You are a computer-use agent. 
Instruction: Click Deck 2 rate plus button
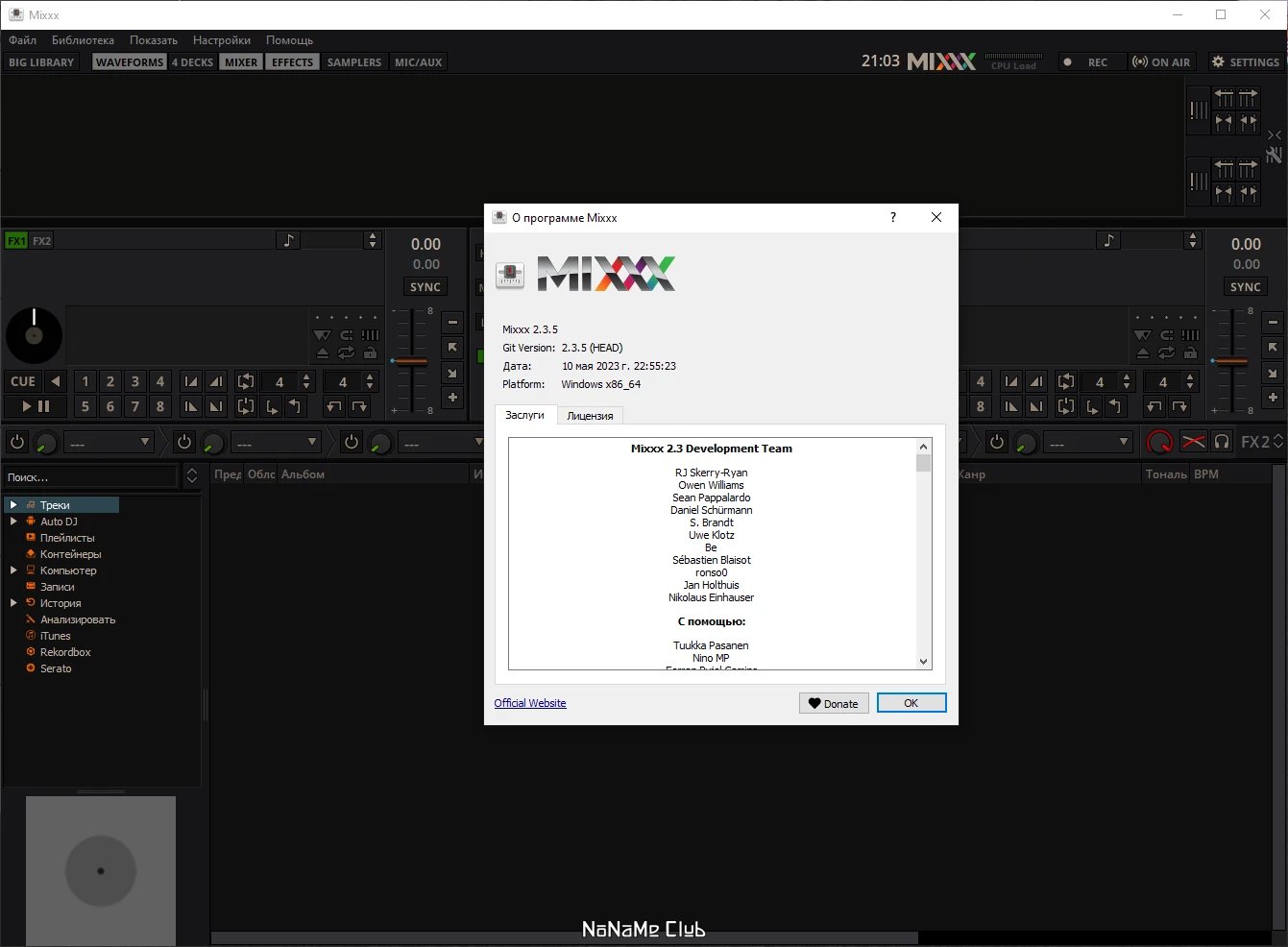point(1273,398)
